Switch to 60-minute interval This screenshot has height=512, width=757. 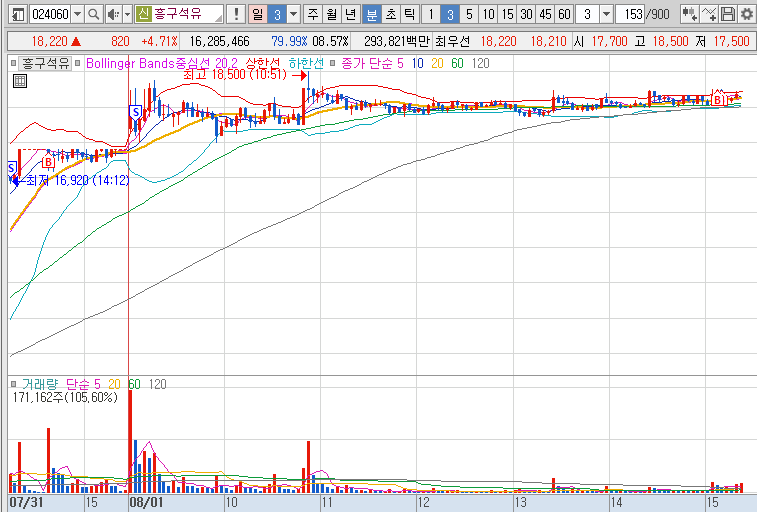[x=564, y=14]
